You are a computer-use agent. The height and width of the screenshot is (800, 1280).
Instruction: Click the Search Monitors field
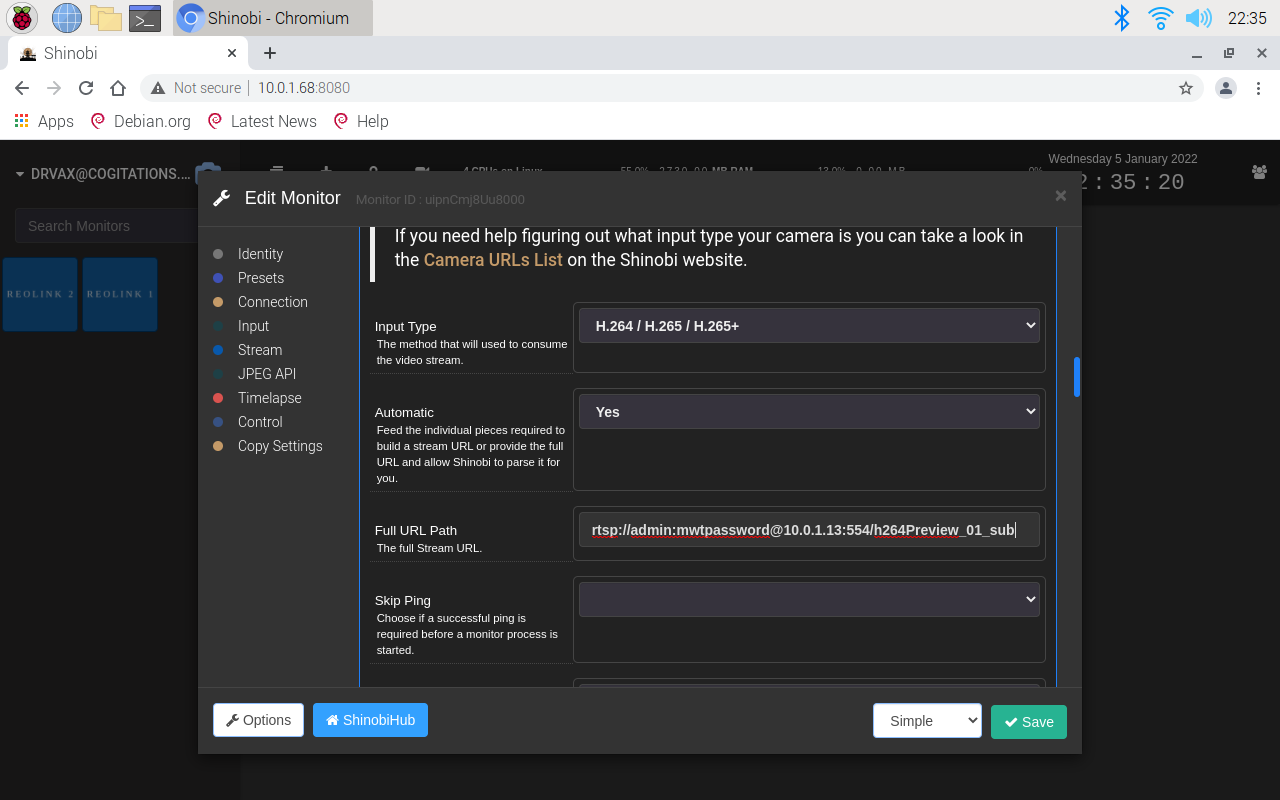coord(105,226)
